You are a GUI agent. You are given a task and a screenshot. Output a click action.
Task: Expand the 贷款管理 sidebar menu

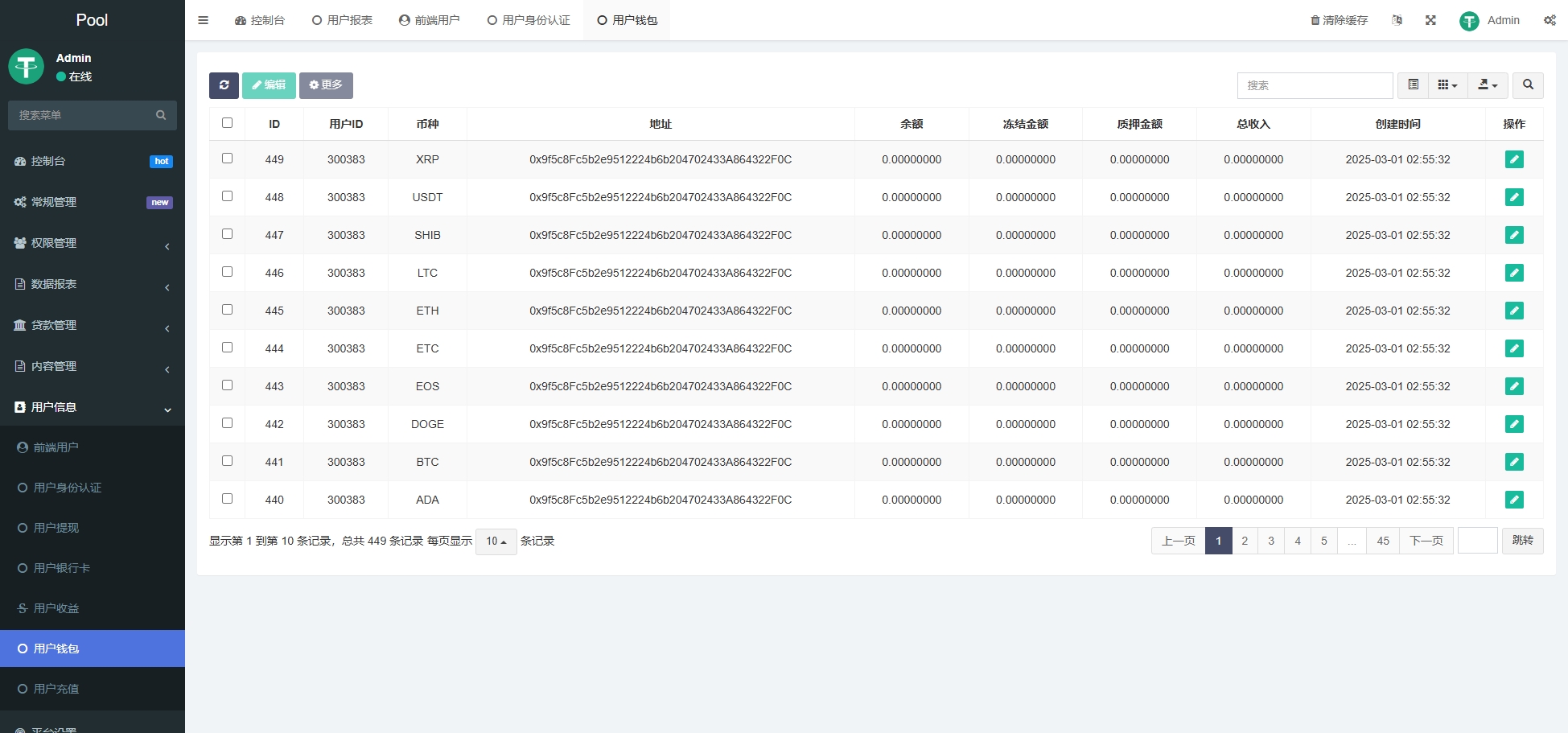tap(92, 325)
